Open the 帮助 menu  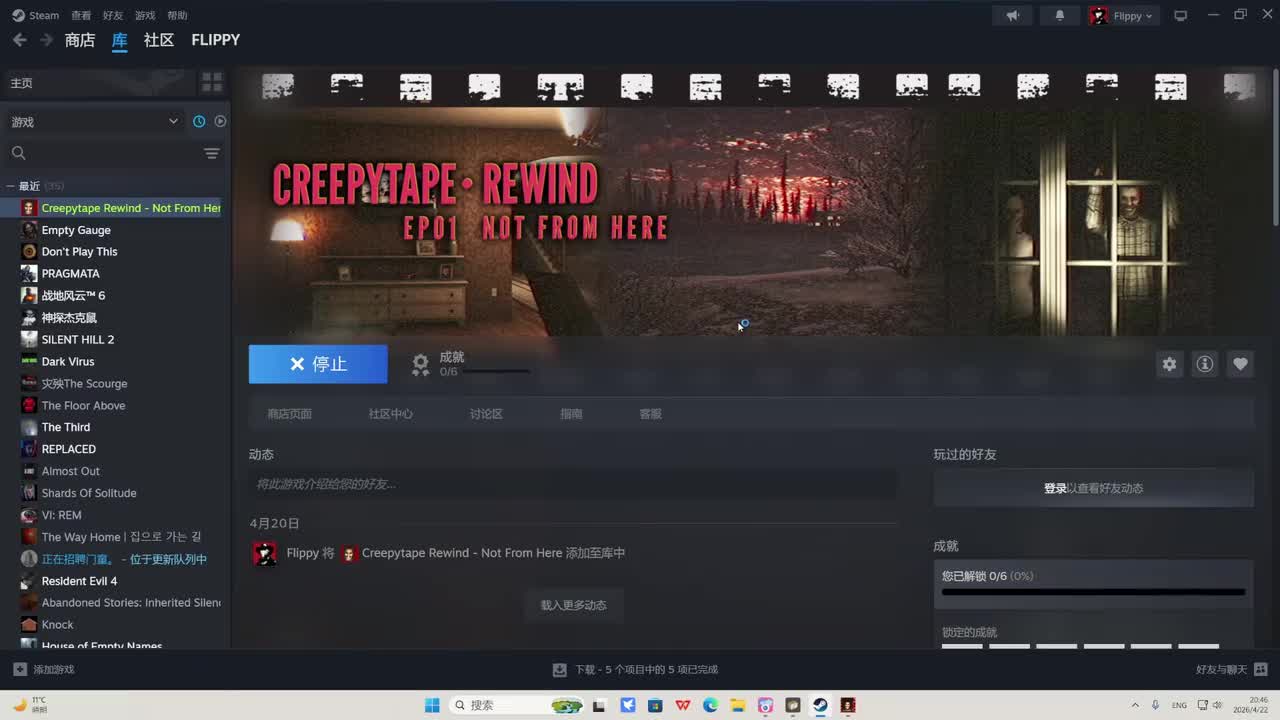click(177, 16)
